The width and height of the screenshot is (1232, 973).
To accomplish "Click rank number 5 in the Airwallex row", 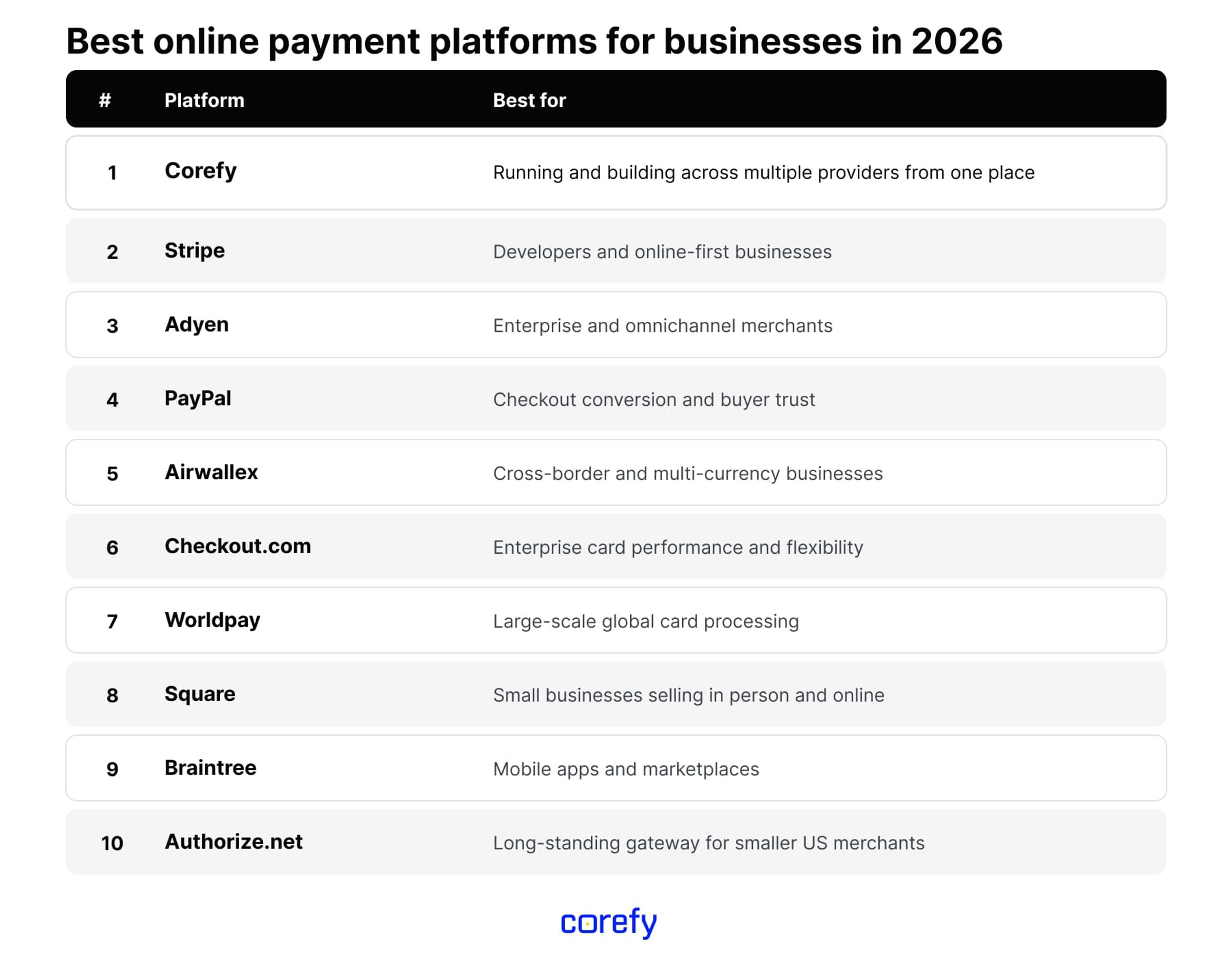I will (x=112, y=473).
